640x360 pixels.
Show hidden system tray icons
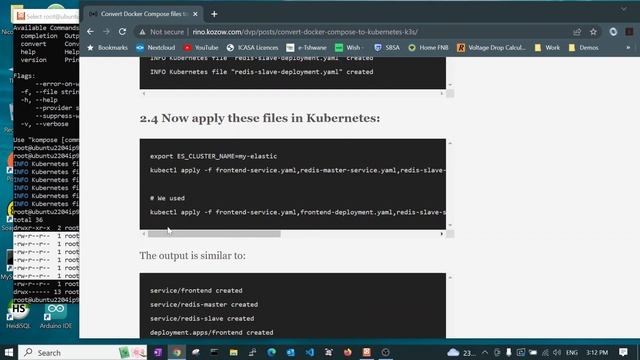484,352
